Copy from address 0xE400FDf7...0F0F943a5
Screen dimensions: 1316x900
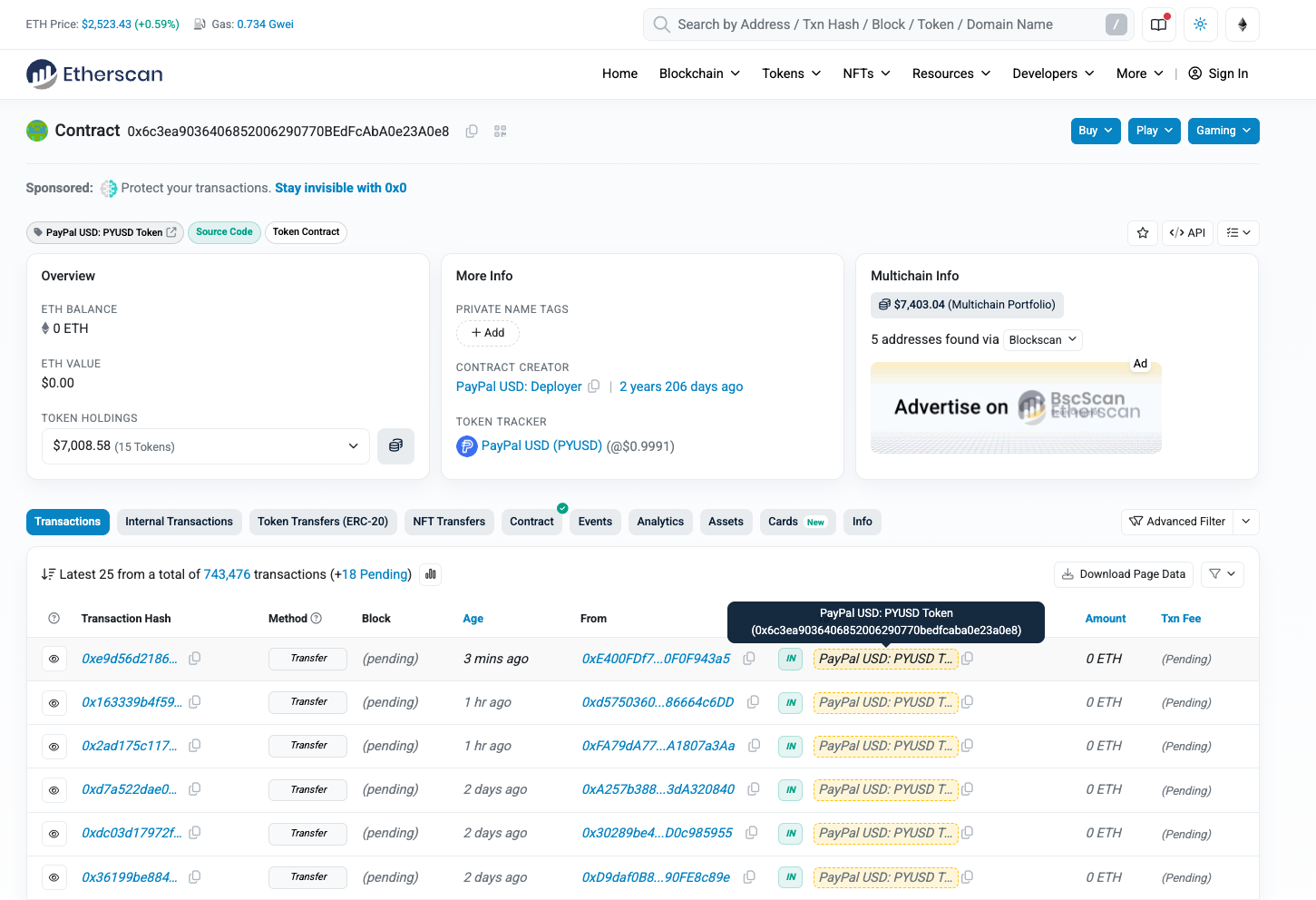point(749,659)
